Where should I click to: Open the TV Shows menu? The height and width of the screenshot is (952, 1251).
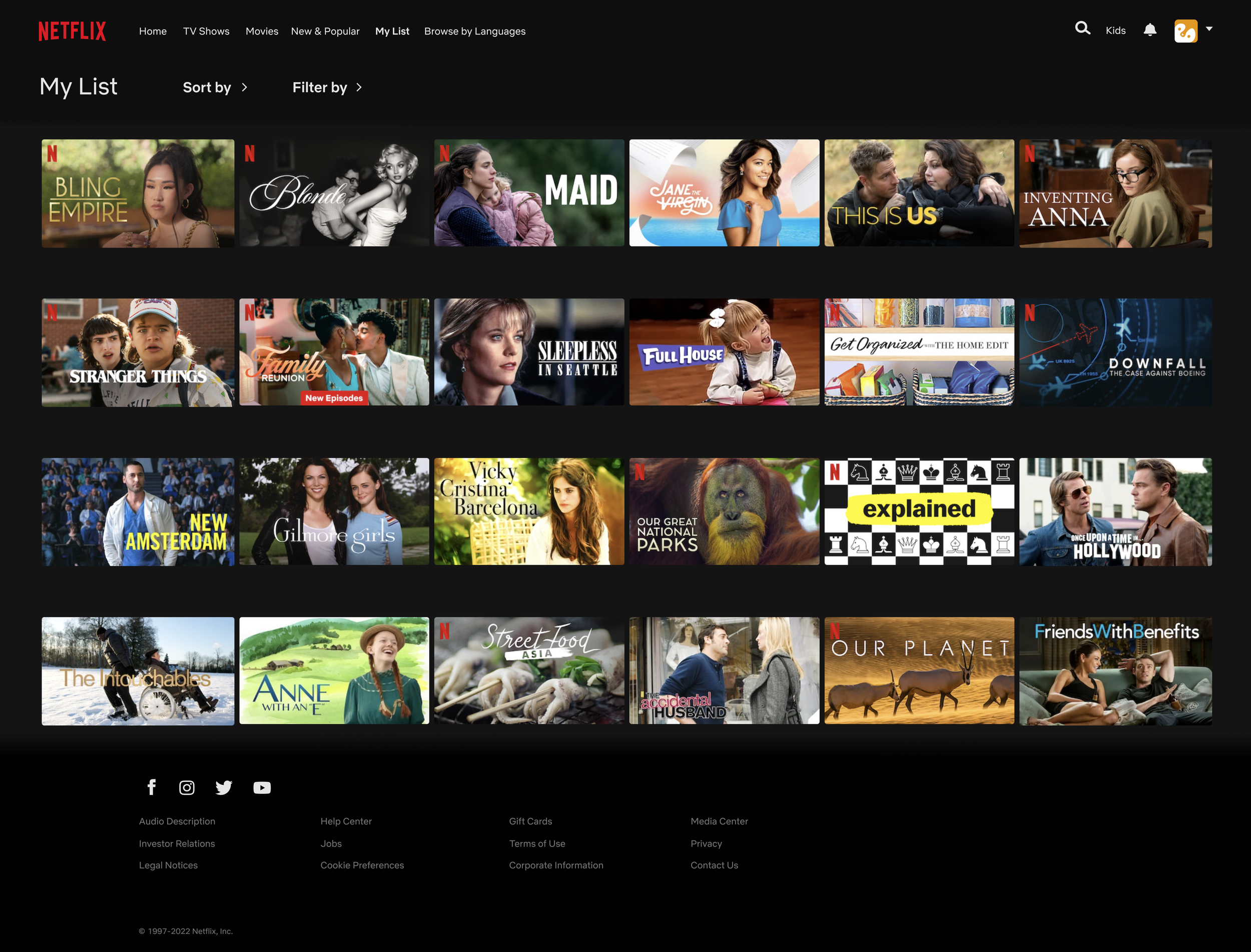coord(206,31)
